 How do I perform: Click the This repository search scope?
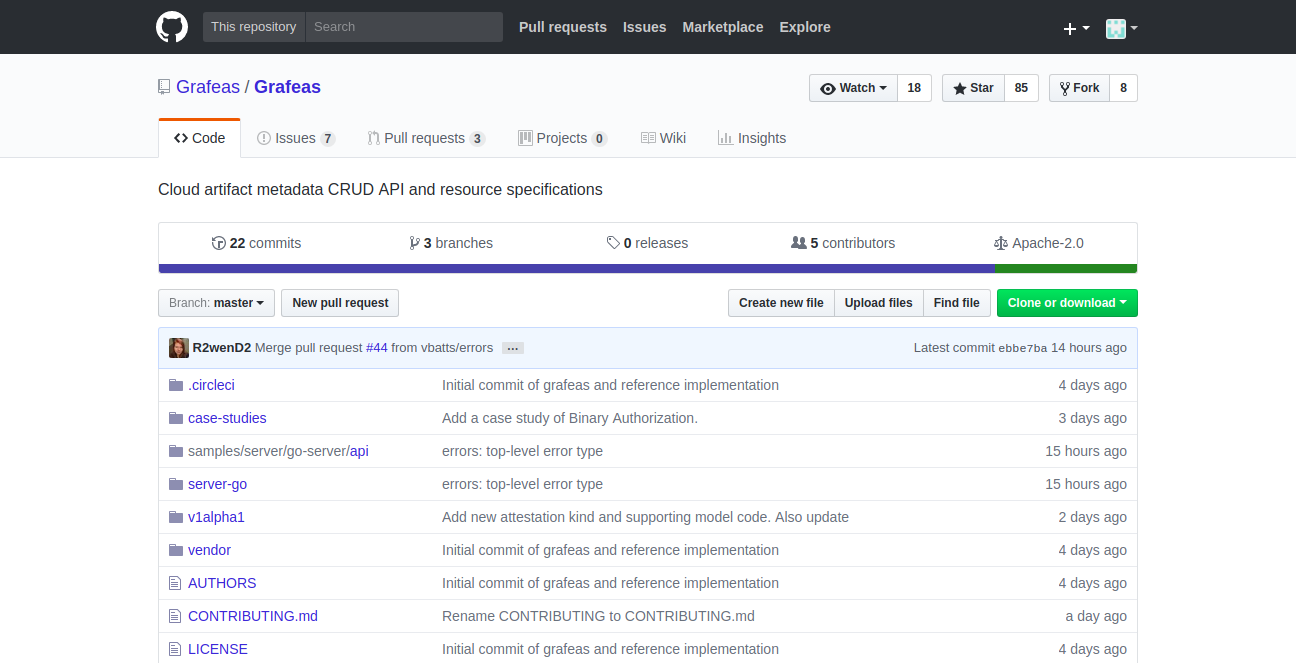[x=254, y=27]
